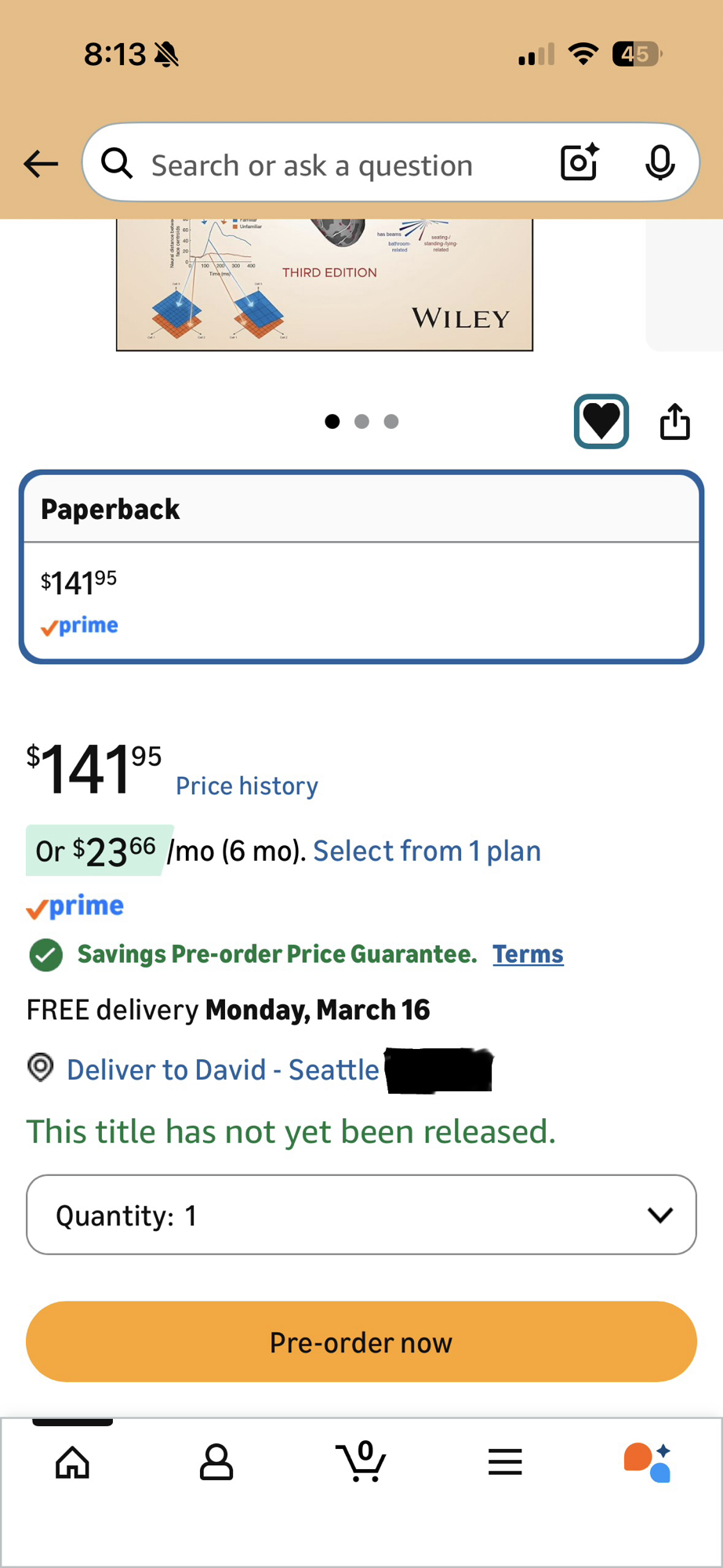Tap the search input field
This screenshot has height=1568, width=723.
tap(329, 165)
